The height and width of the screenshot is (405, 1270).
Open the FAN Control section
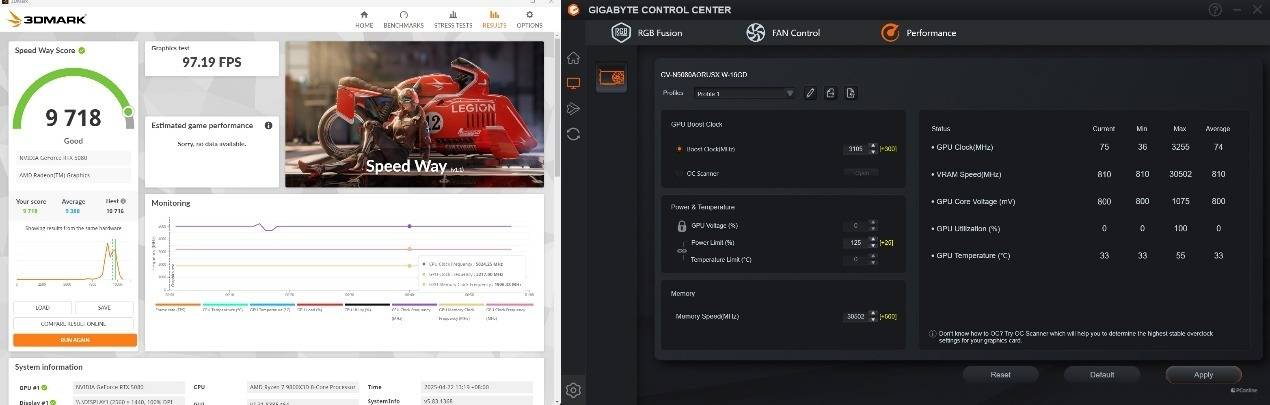pos(783,33)
